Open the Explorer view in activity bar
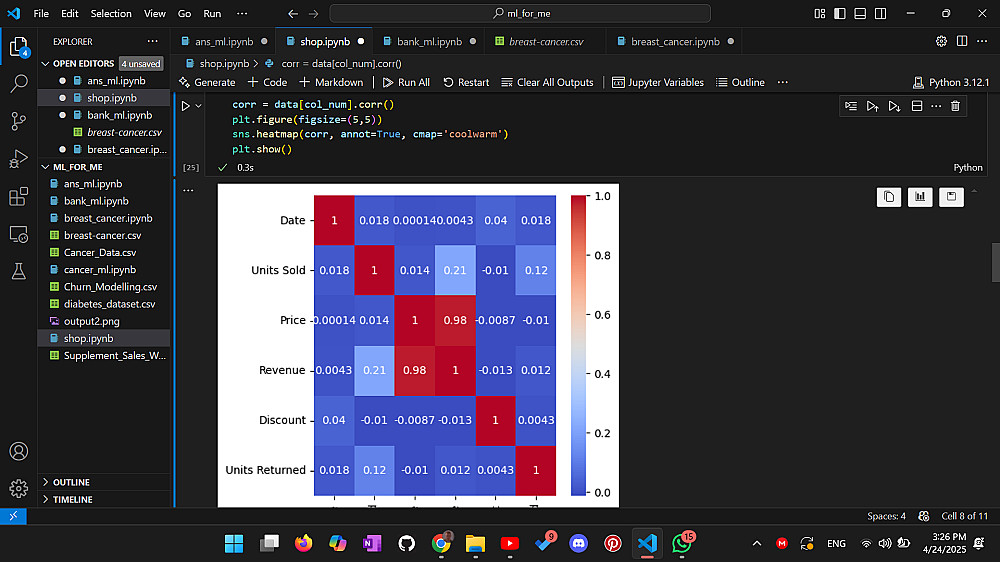Image resolution: width=1000 pixels, height=562 pixels. tap(18, 47)
